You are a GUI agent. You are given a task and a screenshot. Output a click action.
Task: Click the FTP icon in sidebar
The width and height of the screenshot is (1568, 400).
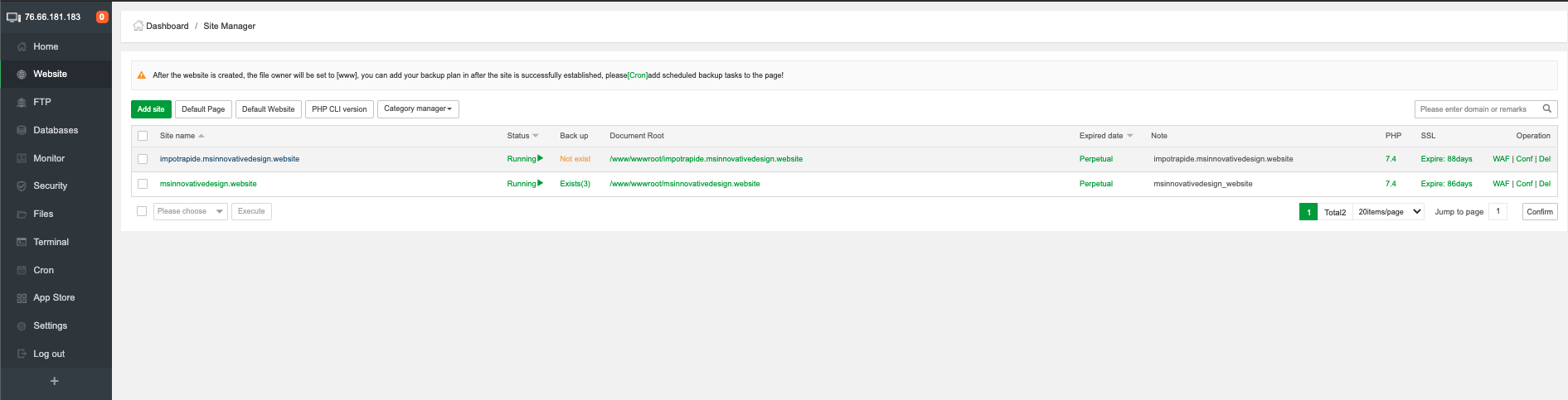coord(22,103)
